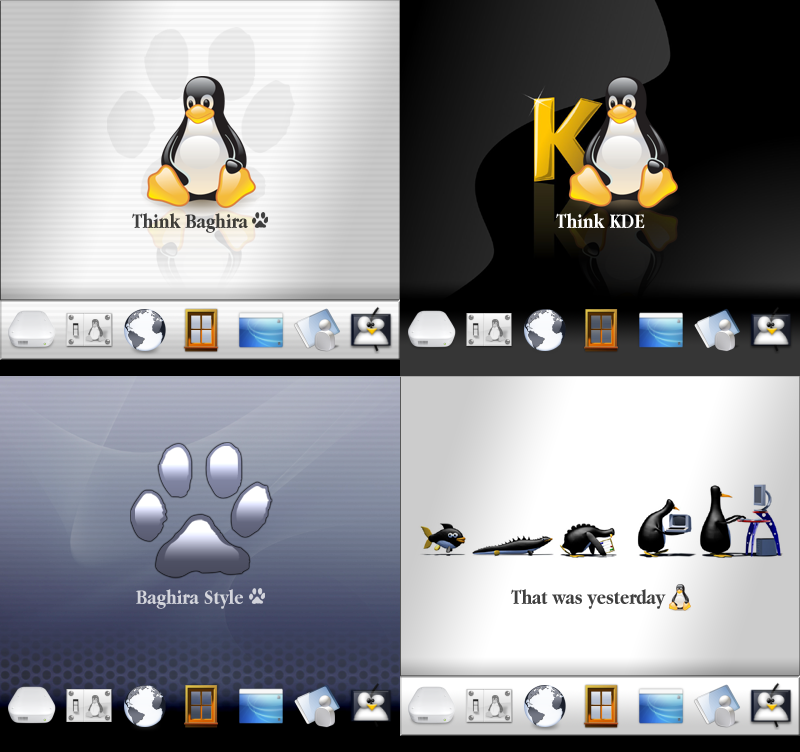Image resolution: width=800 pixels, height=752 pixels.
Task: Click the blue desktop screen icon in Think KDE panel
Action: click(x=661, y=330)
